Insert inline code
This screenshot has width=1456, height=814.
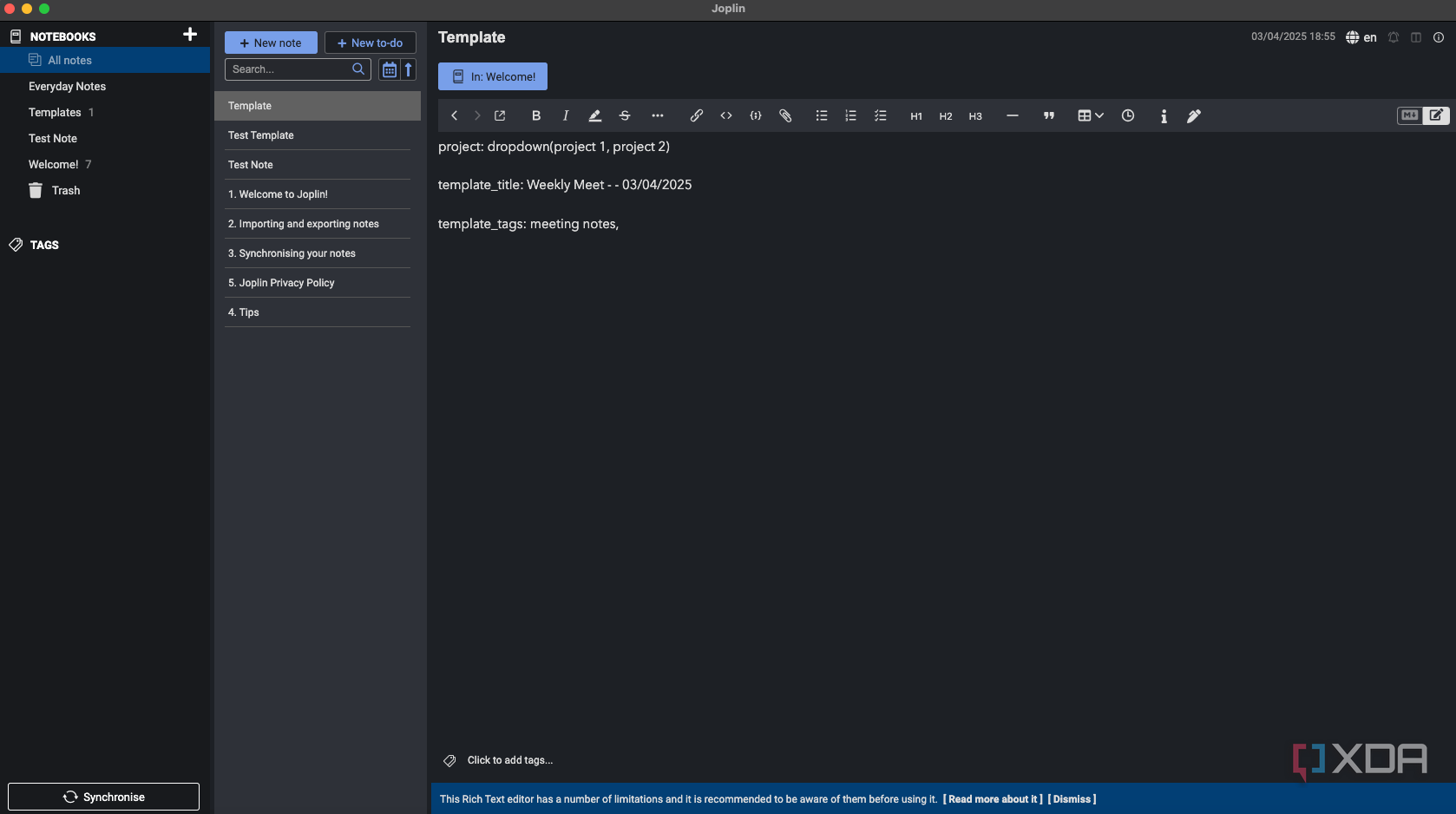click(726, 115)
